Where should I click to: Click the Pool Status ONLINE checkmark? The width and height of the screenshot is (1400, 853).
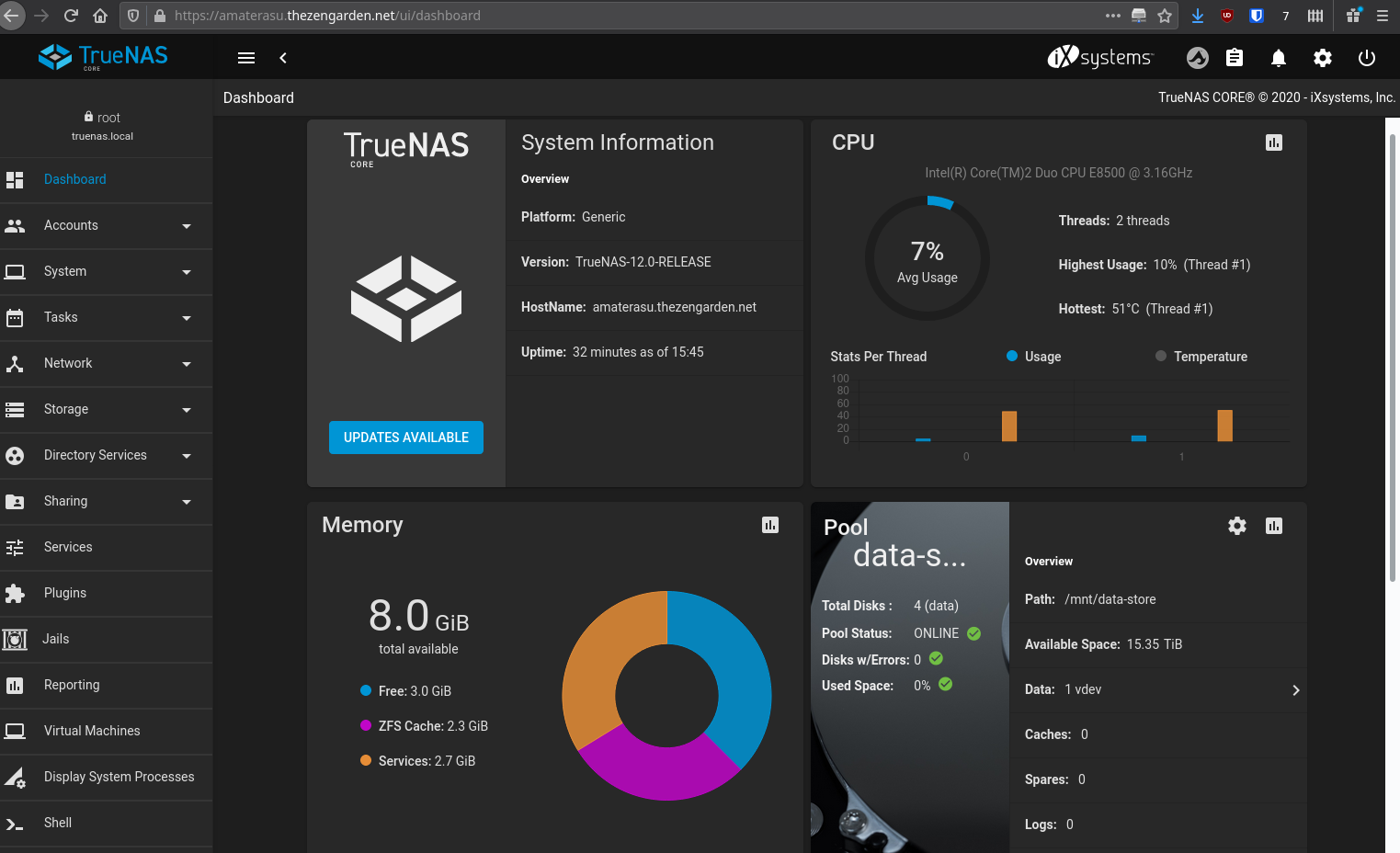974,633
